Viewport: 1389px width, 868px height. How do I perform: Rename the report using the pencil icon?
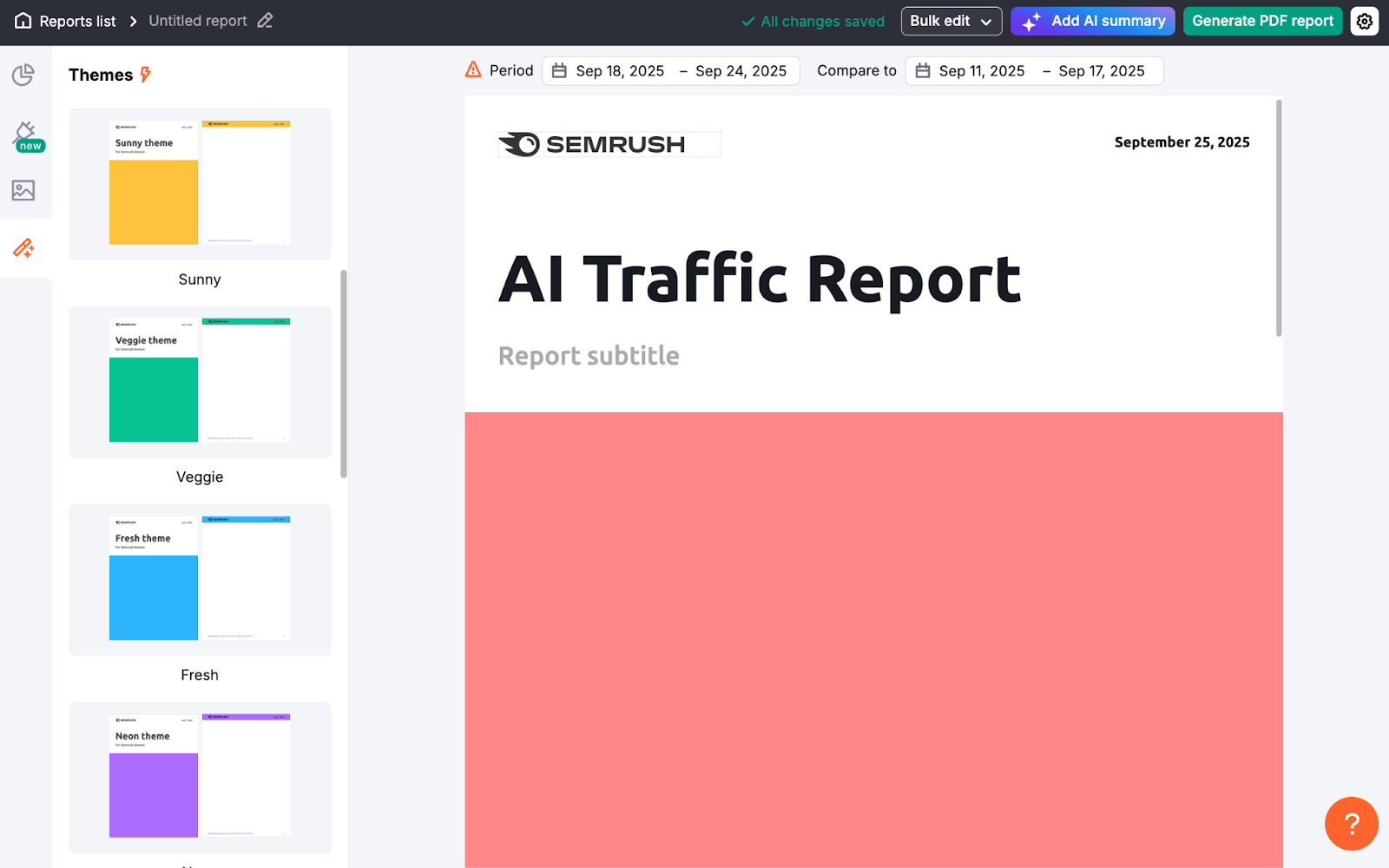pyautogui.click(x=266, y=20)
